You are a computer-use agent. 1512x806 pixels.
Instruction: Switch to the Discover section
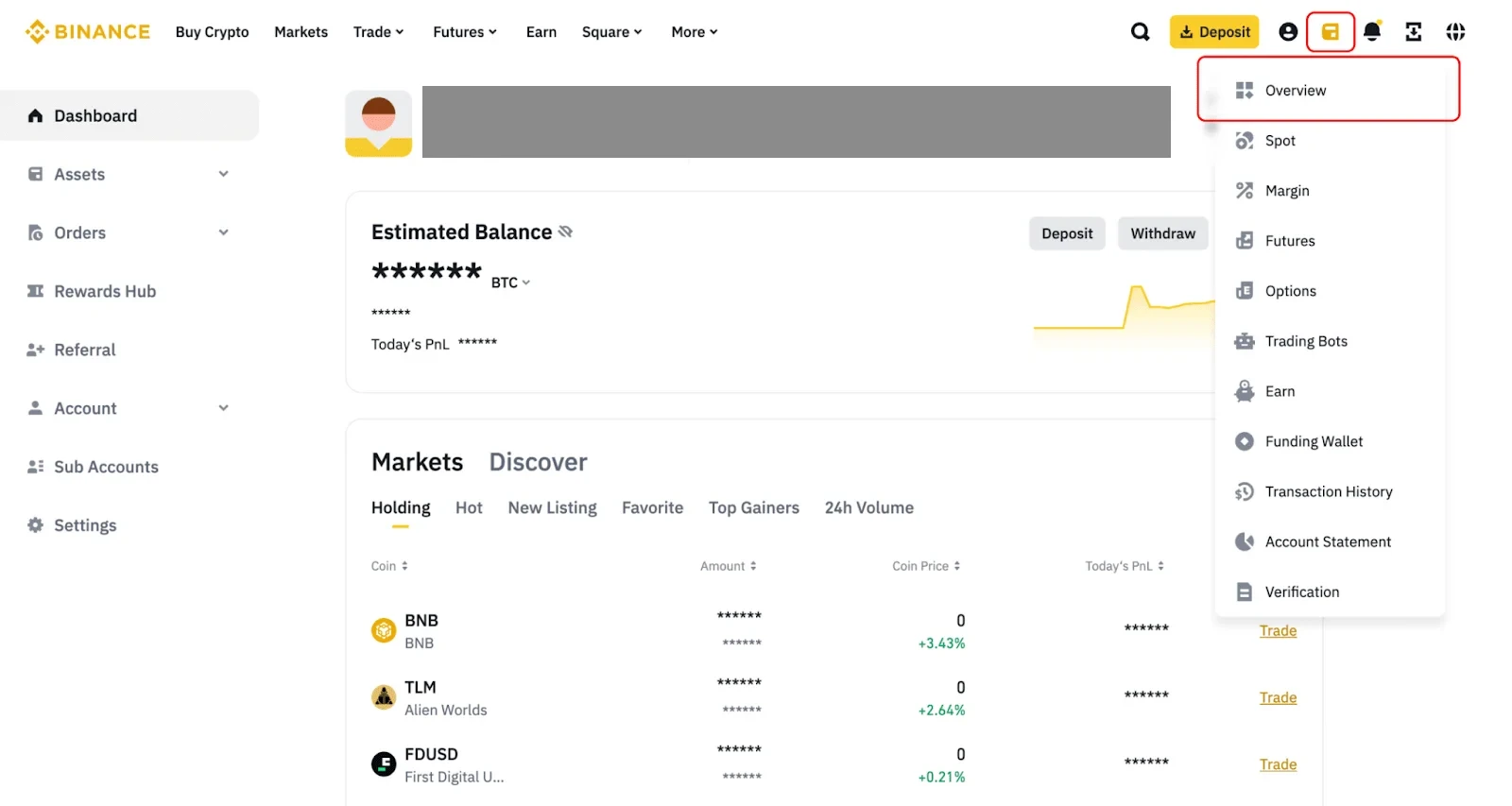coord(539,462)
